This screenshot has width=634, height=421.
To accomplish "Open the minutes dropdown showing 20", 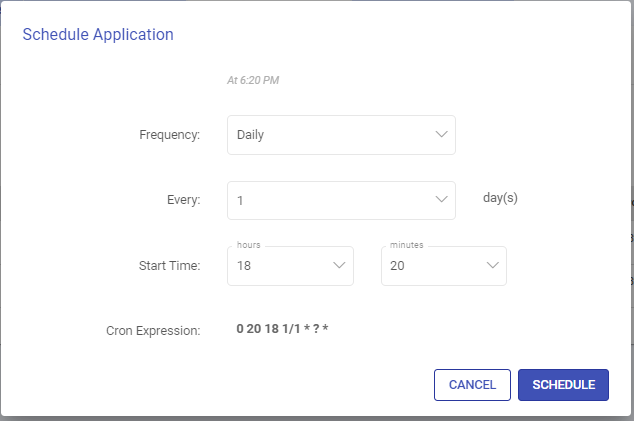I will pyautogui.click(x=444, y=266).
